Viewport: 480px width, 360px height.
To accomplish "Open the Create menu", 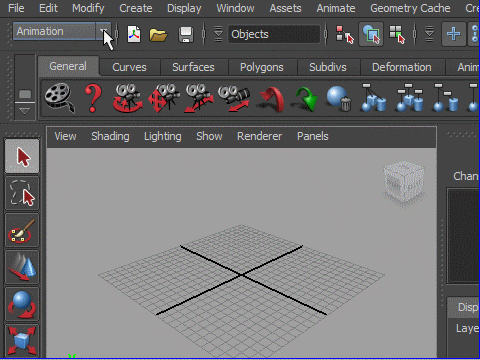I will 136,8.
